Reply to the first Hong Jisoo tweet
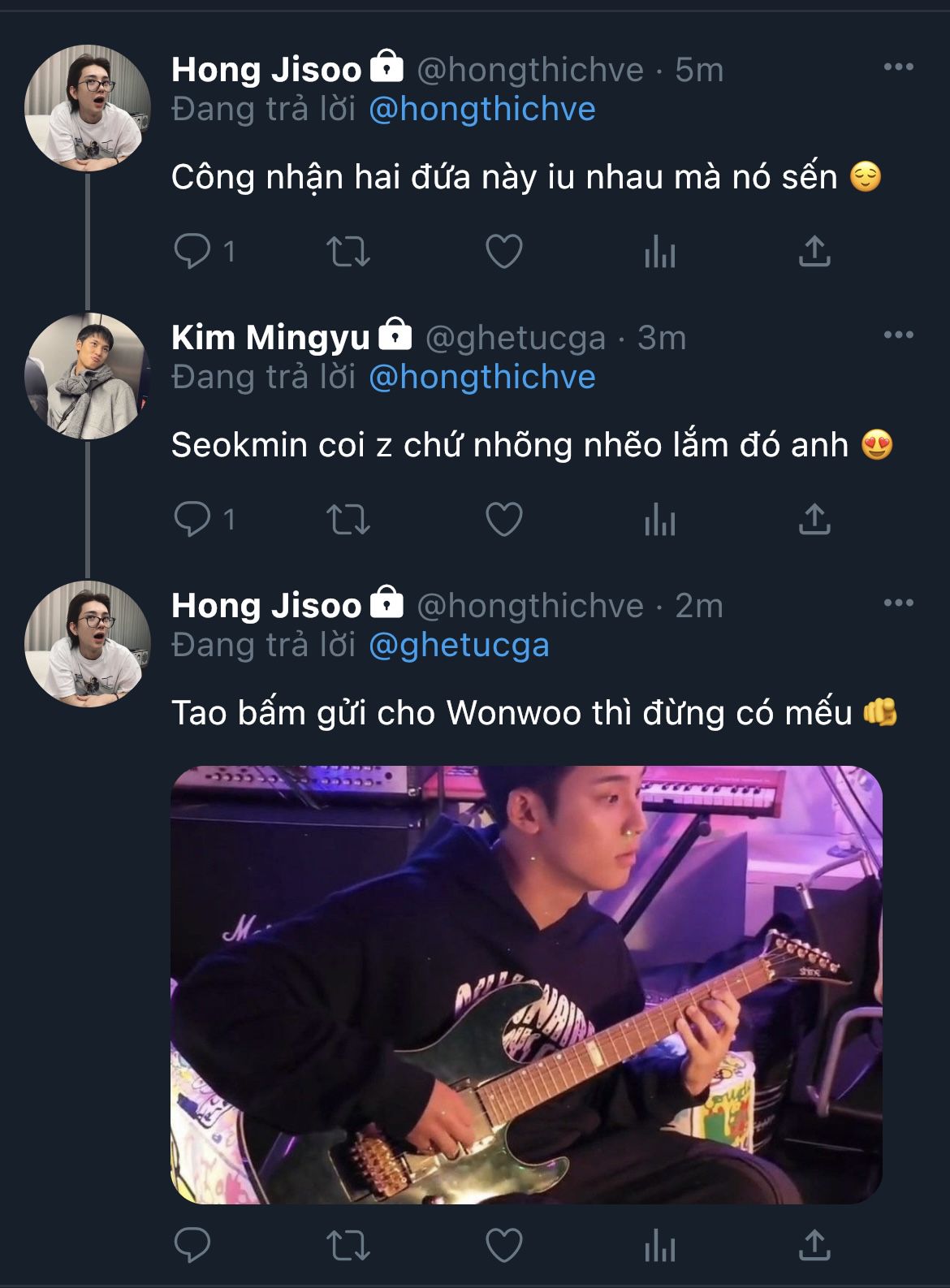The image size is (950, 1288). point(192,251)
